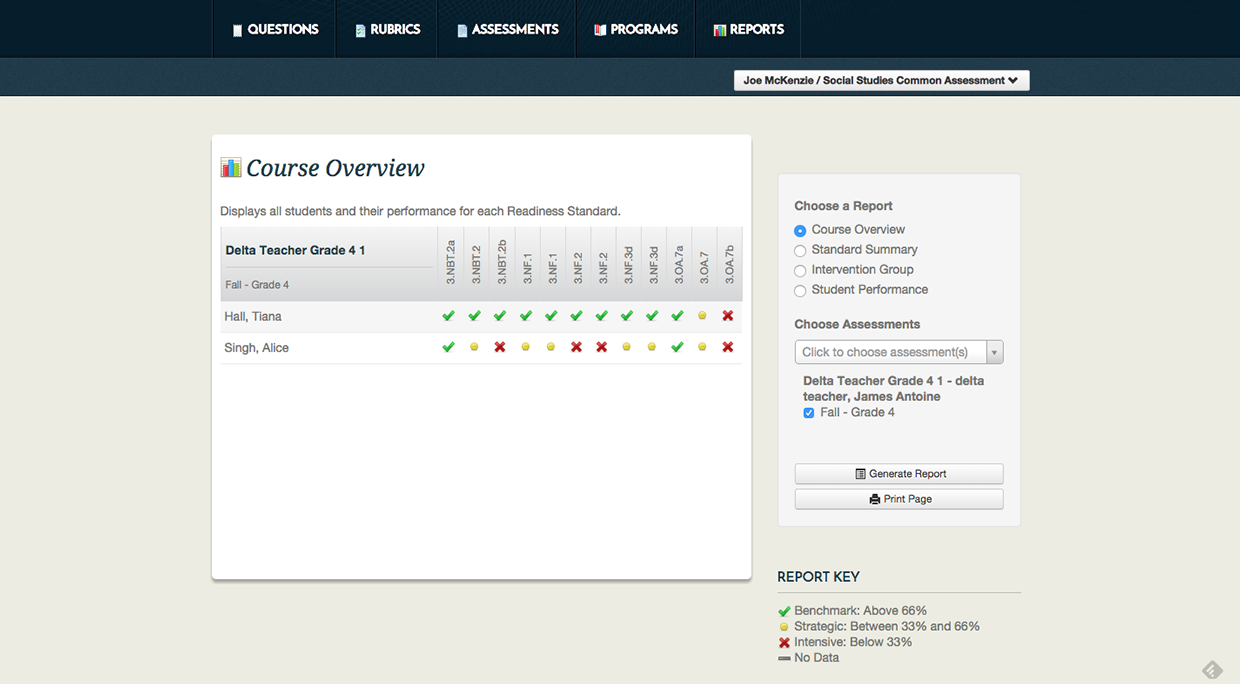The width and height of the screenshot is (1240, 684).
Task: Go to the Reports tab
Action: click(x=748, y=29)
